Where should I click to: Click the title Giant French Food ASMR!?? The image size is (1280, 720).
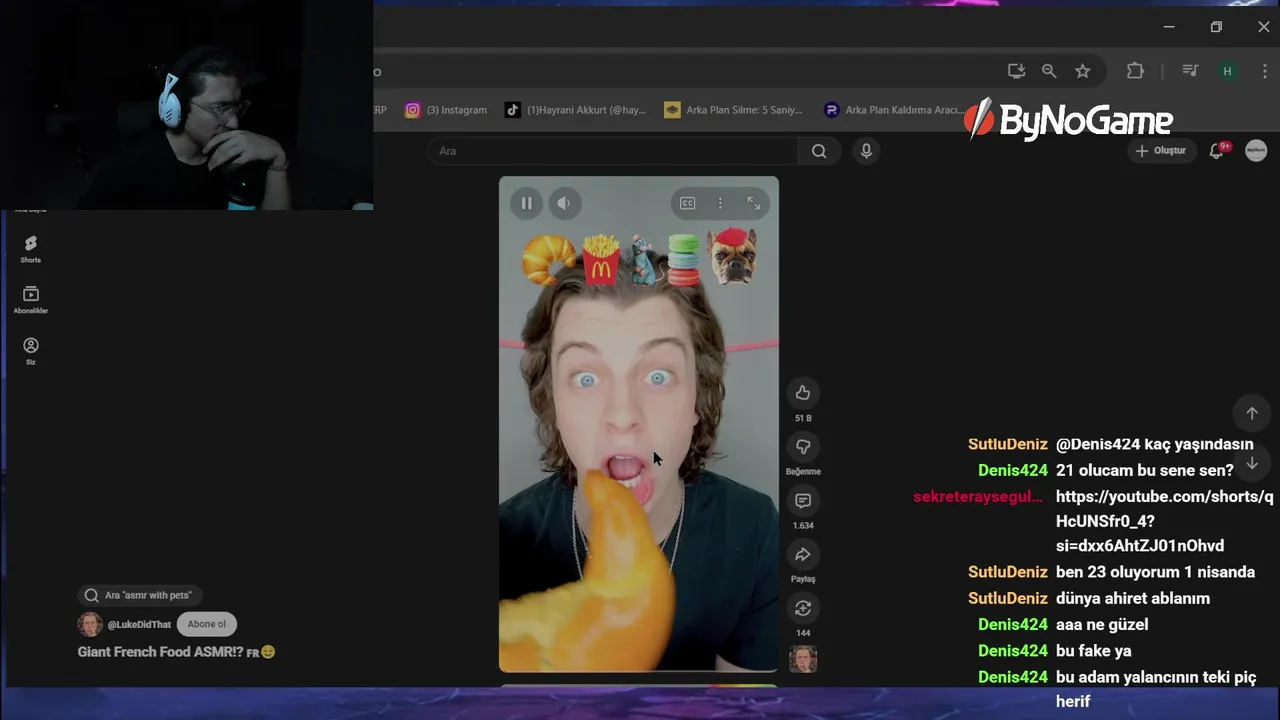(160, 652)
